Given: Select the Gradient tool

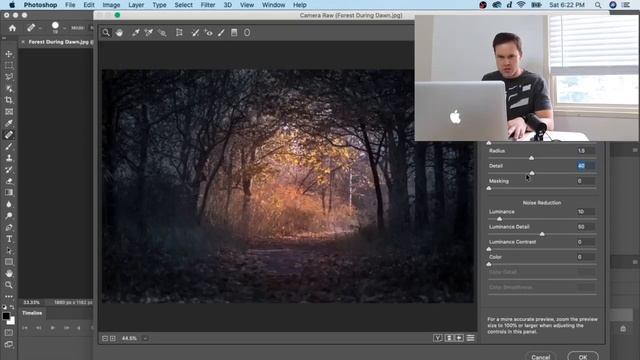Looking at the screenshot, I should (9, 192).
